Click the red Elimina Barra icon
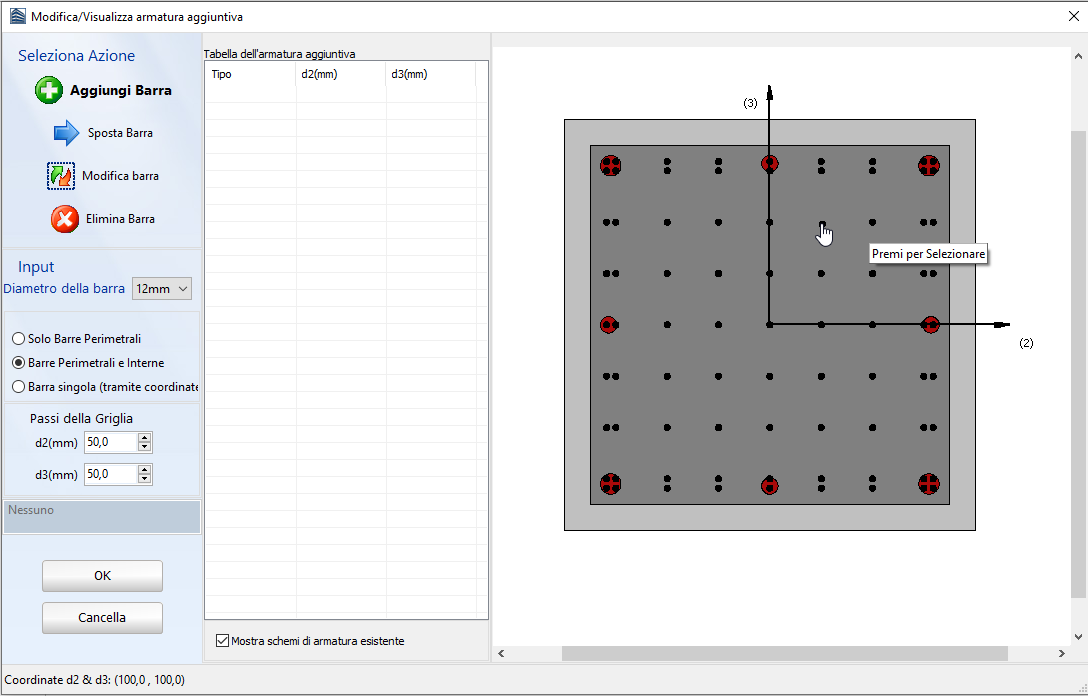The image size is (1088, 696). [65, 219]
